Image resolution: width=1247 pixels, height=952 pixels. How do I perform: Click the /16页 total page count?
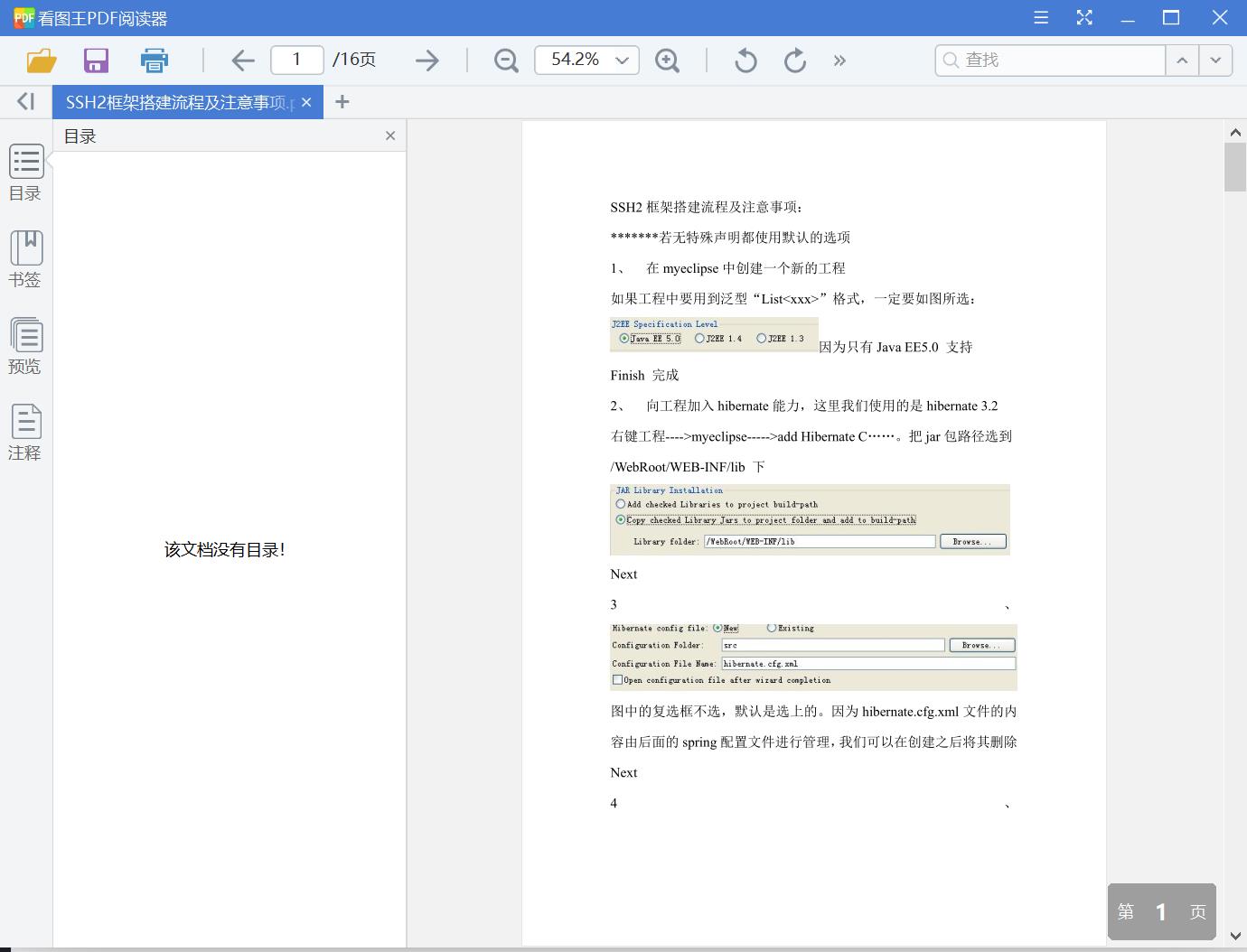click(354, 60)
